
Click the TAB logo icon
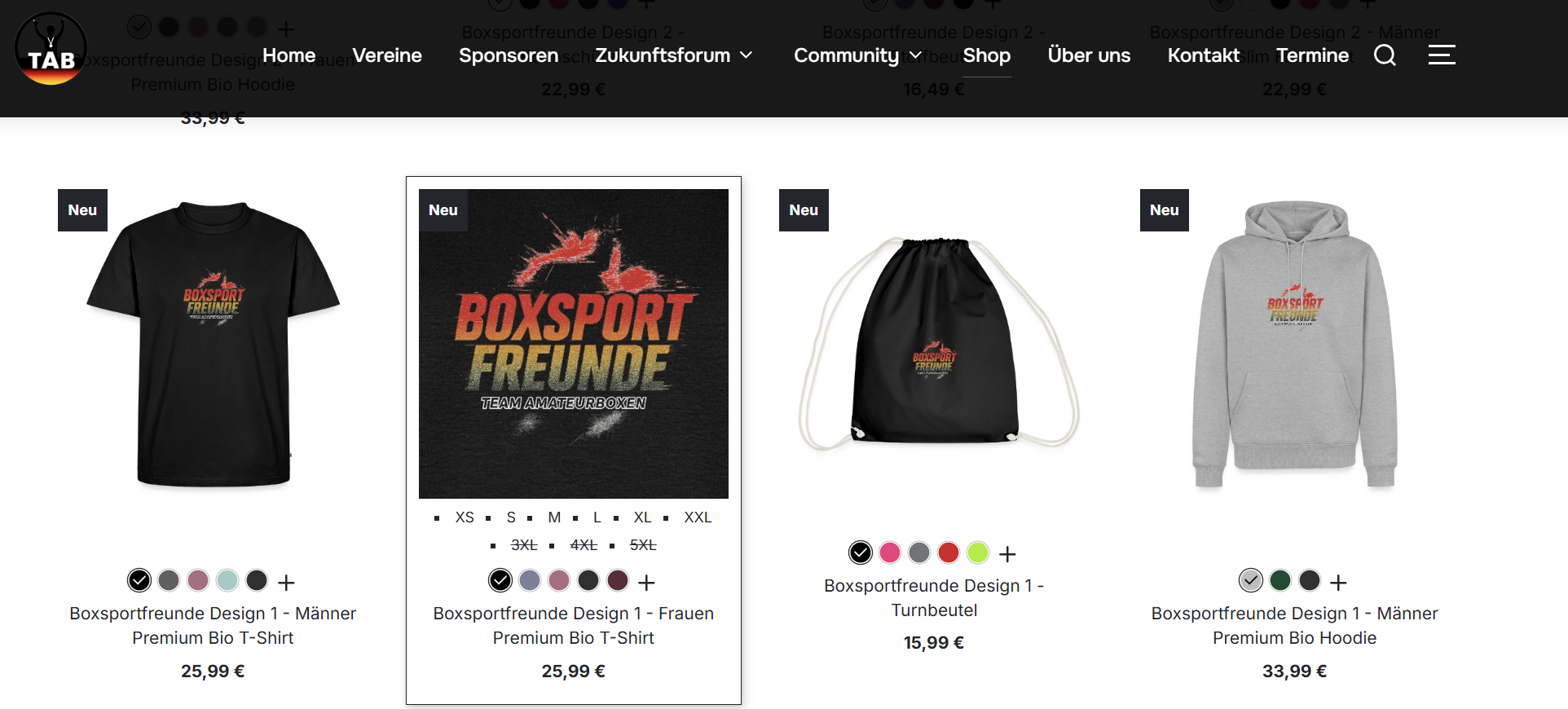point(51,49)
